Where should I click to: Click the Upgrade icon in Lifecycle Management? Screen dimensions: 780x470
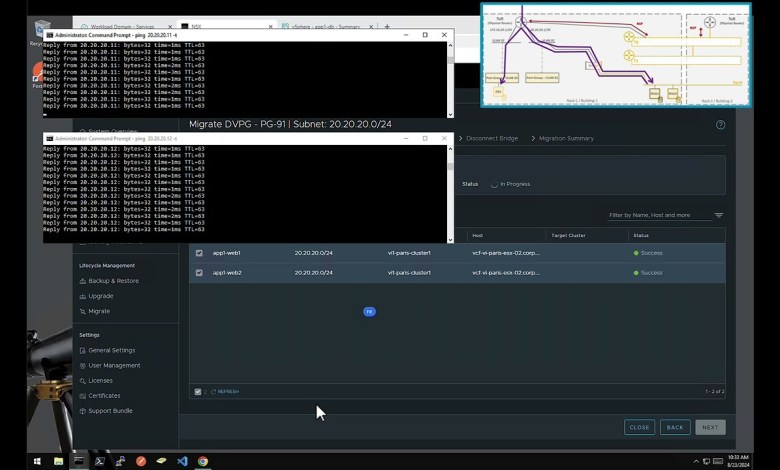[x=83, y=296]
